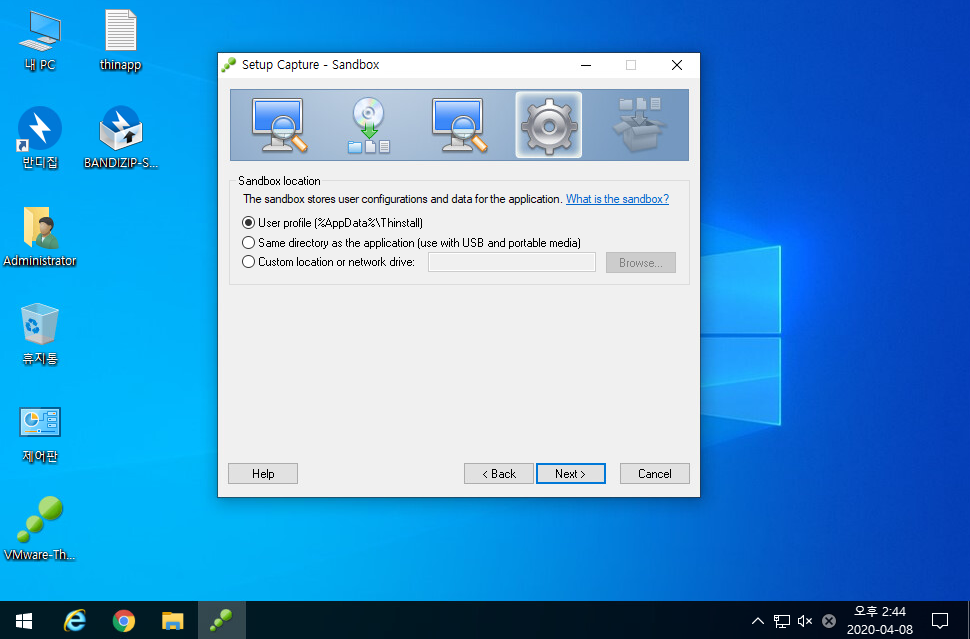Click the ThinApp taskbar button
970x639 pixels.
(x=221, y=620)
